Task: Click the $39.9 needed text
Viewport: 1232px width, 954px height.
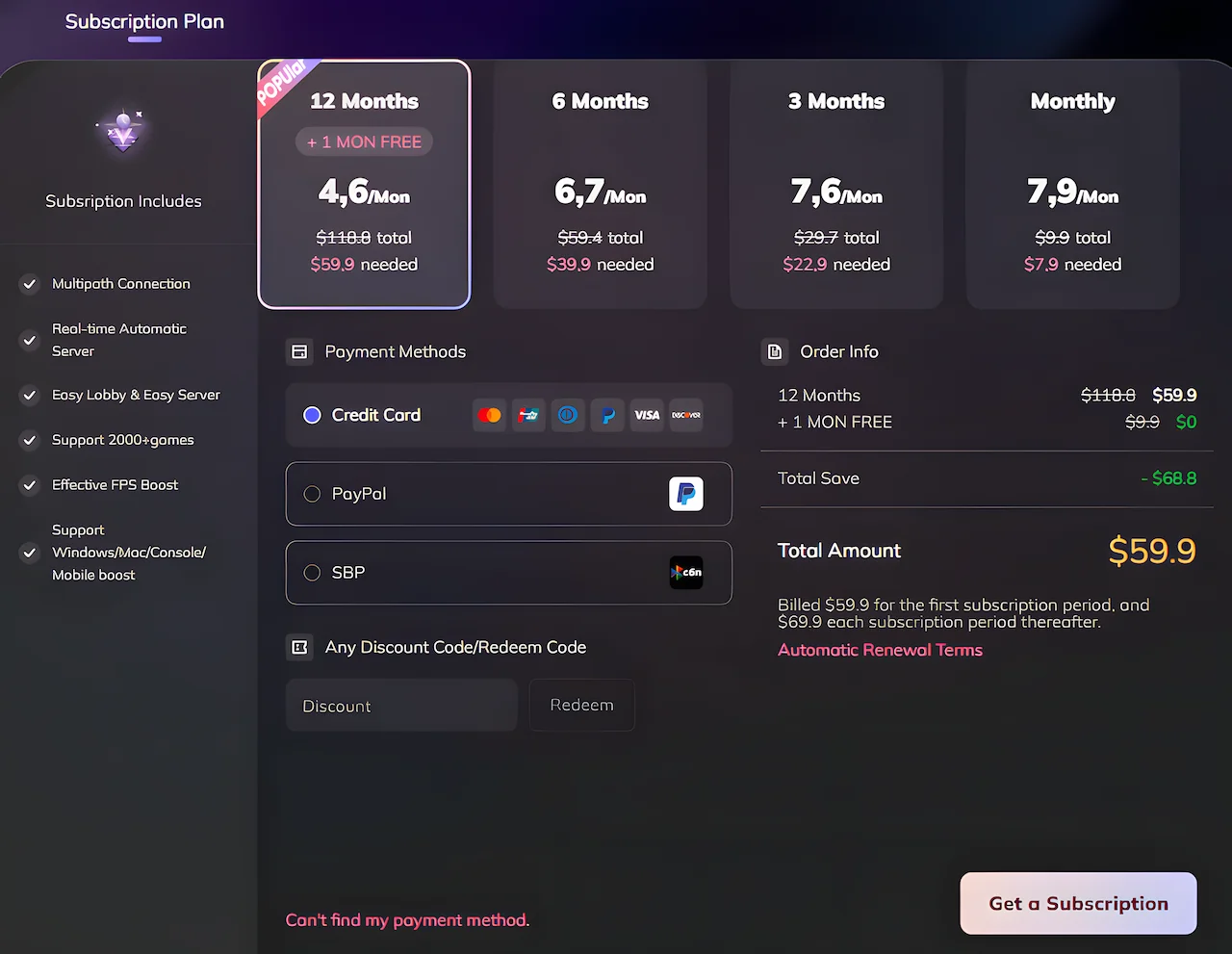Action: point(601,264)
